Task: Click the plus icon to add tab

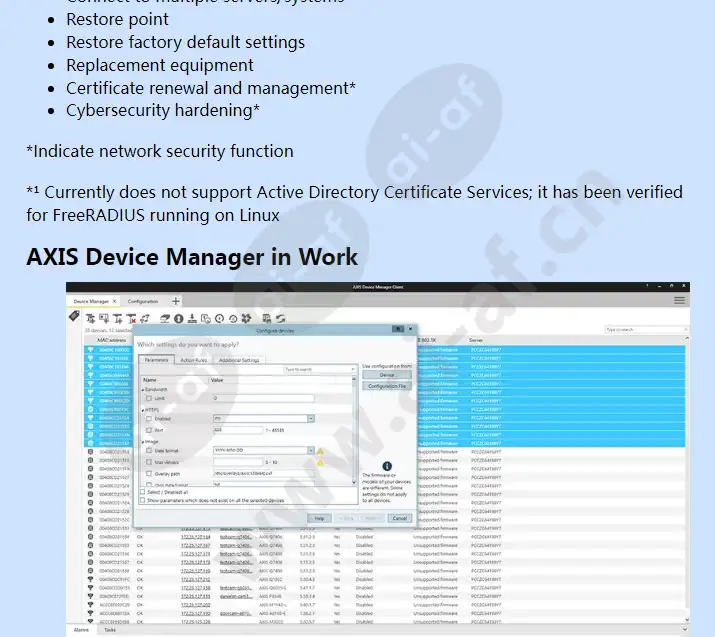Action: pos(176,301)
